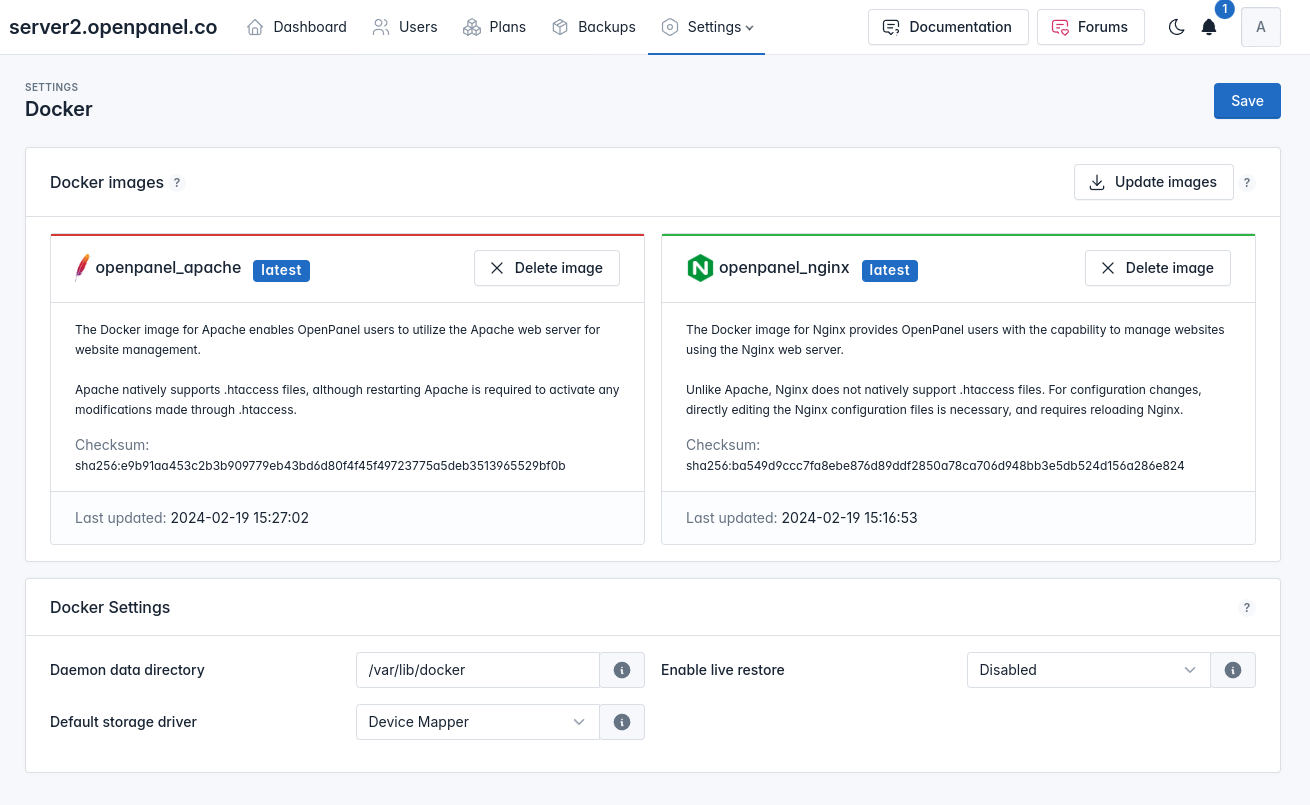
Task: Click the download icon in Update images
Action: [1097, 182]
